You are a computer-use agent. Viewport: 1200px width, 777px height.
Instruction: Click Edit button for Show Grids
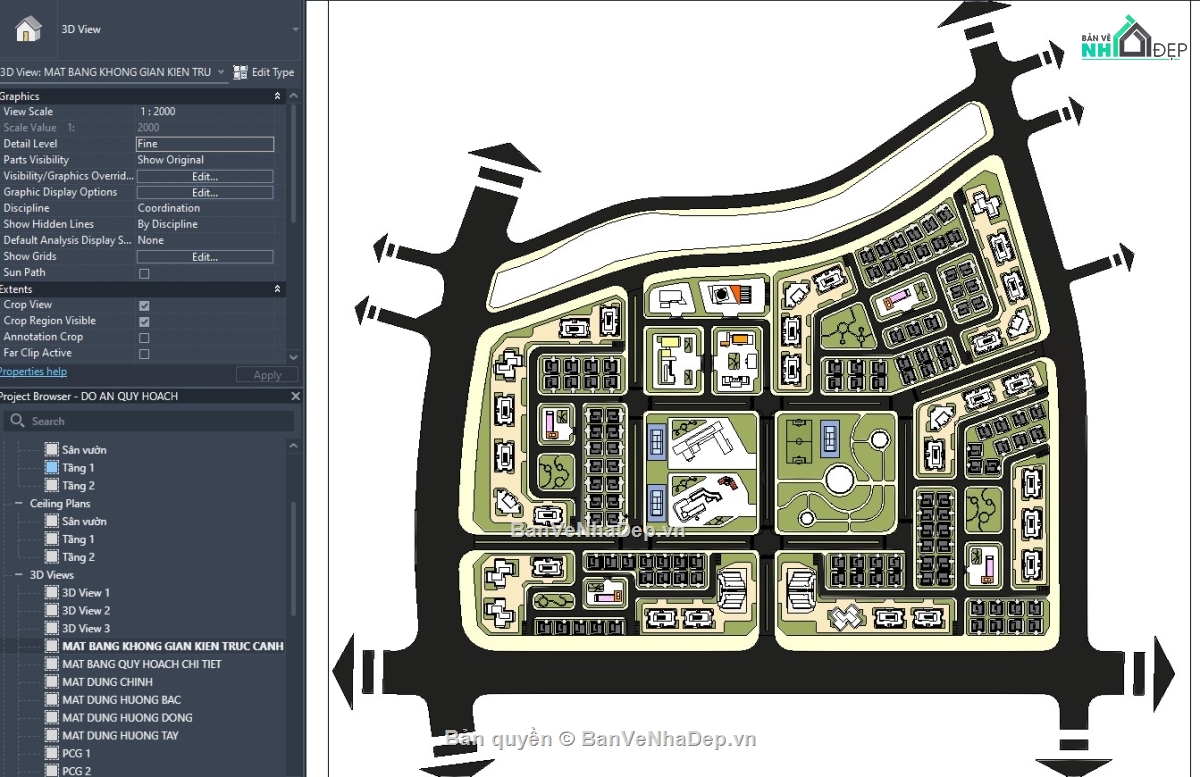(205, 257)
